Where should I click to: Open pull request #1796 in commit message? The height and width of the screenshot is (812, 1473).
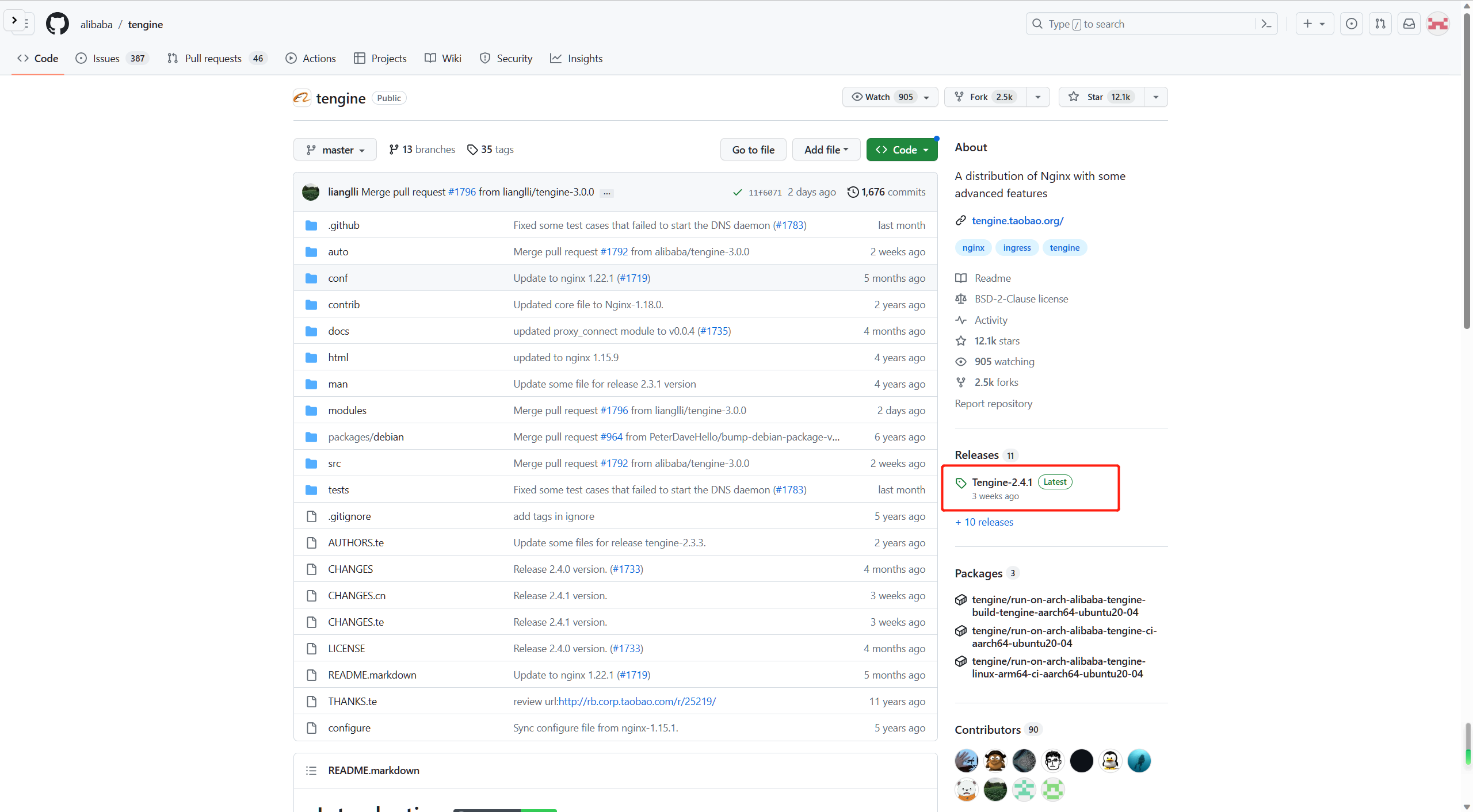click(x=462, y=192)
